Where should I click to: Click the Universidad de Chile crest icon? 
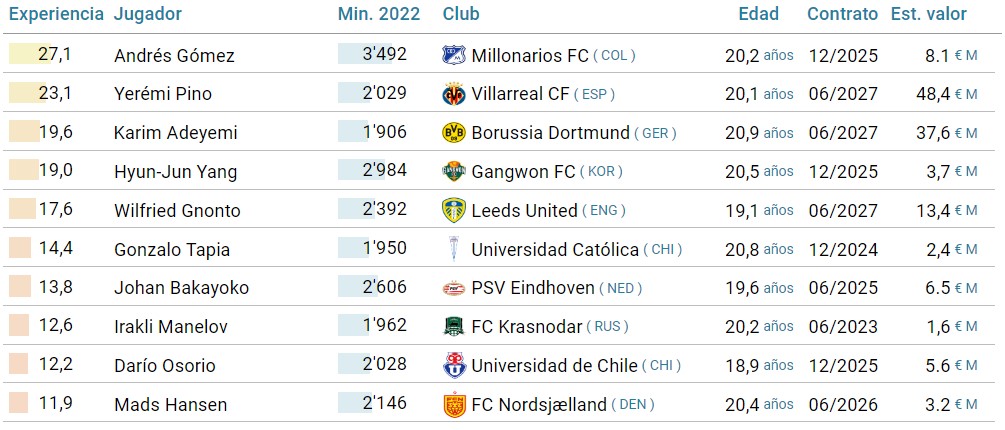454,366
